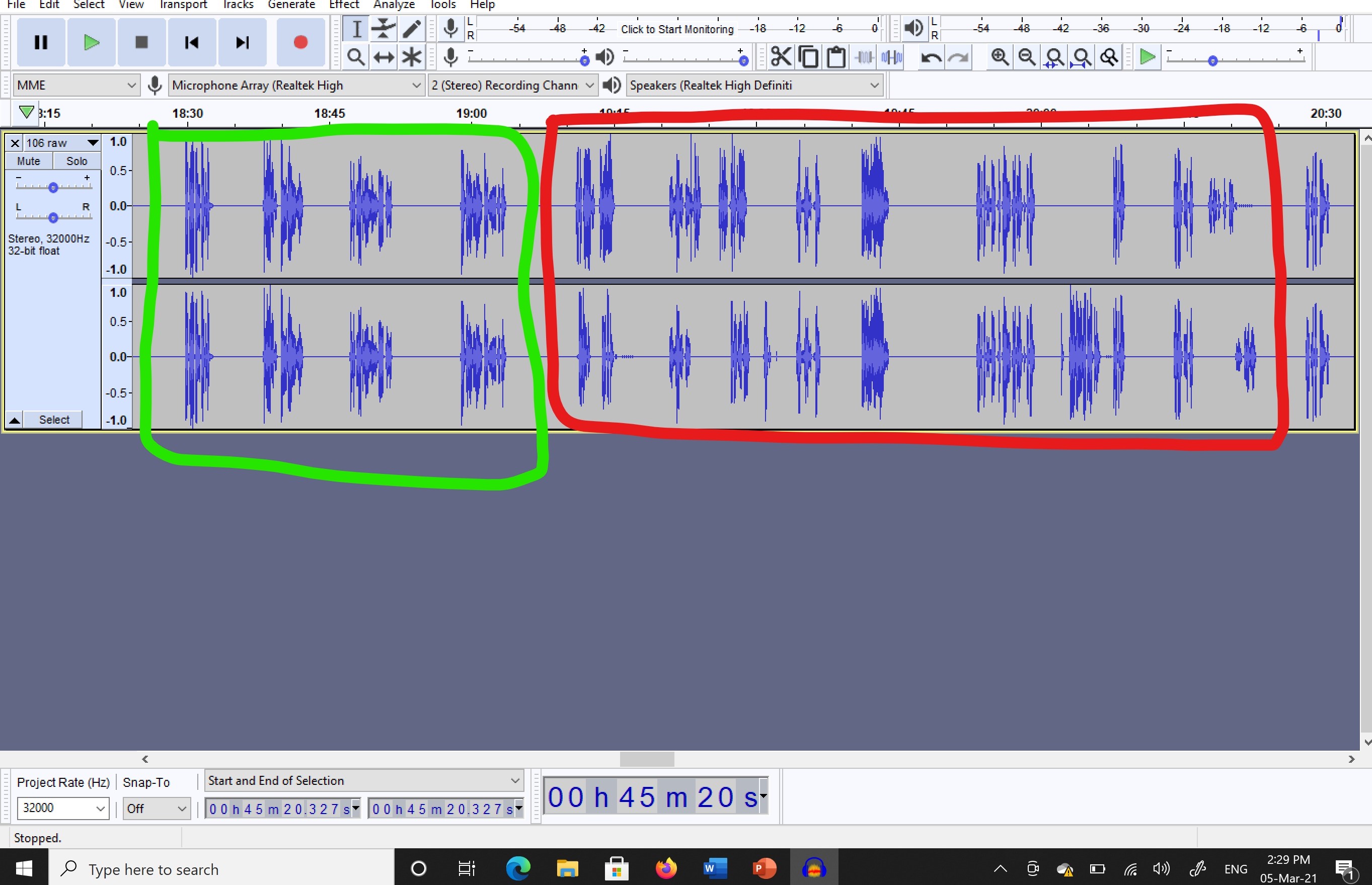Select the Multi-tool asterisk icon
Screen dimensions: 1372x885
412,57
